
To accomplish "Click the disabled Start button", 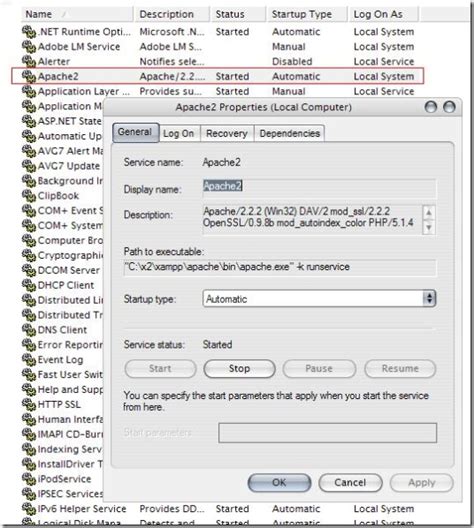I will [x=160, y=368].
